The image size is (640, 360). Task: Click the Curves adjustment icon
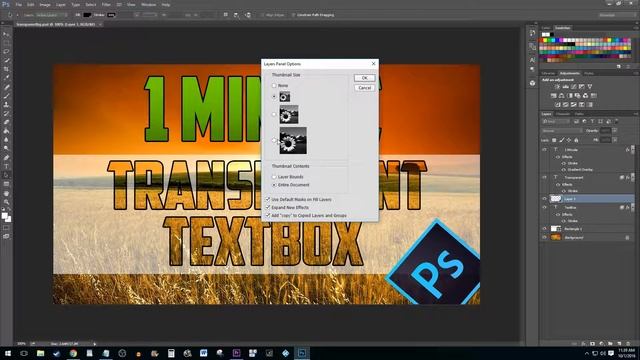(573, 87)
